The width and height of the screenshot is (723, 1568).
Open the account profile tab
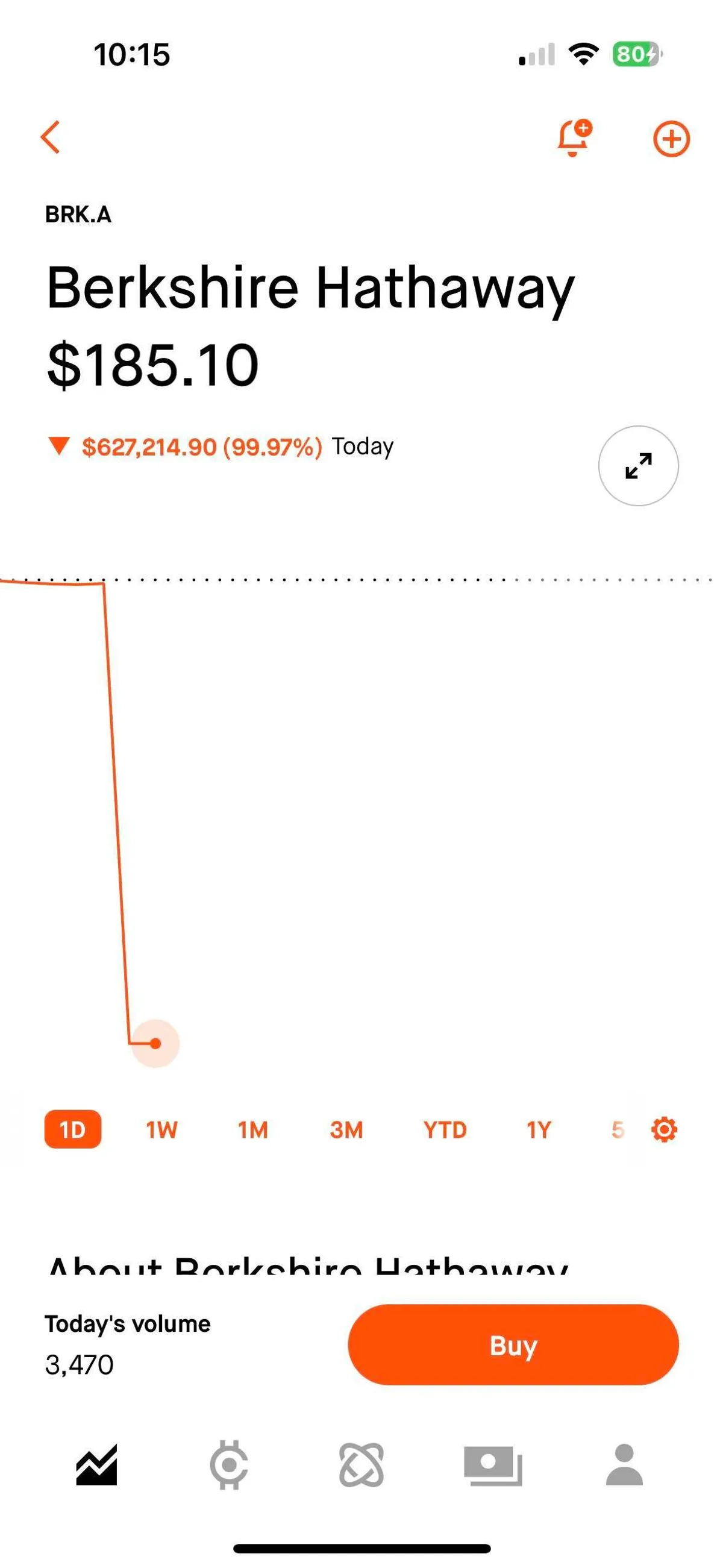624,1464
